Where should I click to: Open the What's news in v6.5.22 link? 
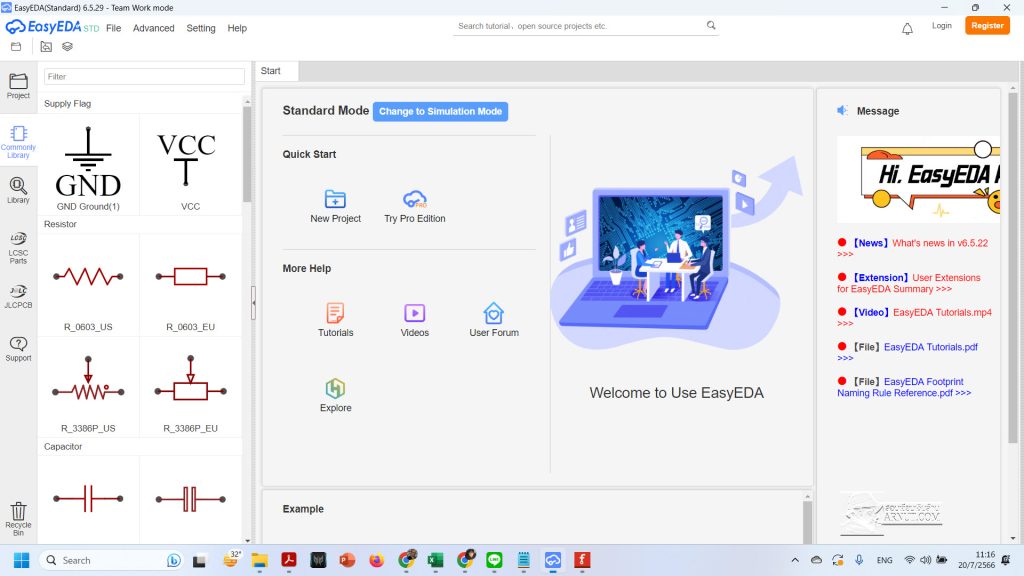pos(940,243)
